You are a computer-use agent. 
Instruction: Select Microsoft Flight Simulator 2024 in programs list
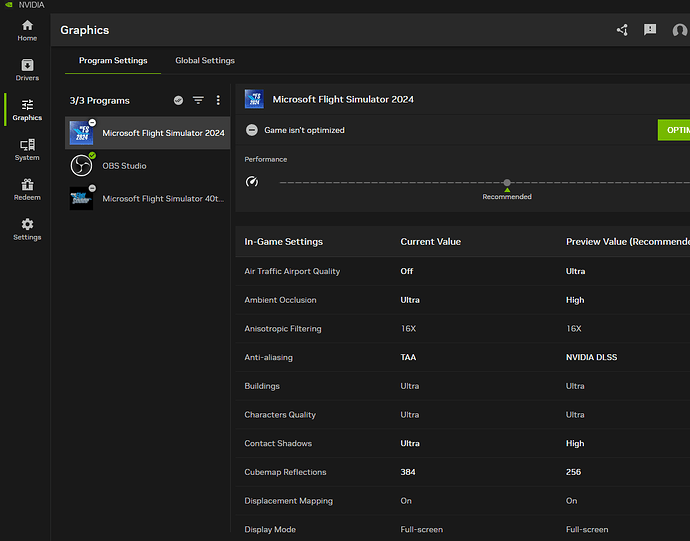pyautogui.click(x=148, y=133)
